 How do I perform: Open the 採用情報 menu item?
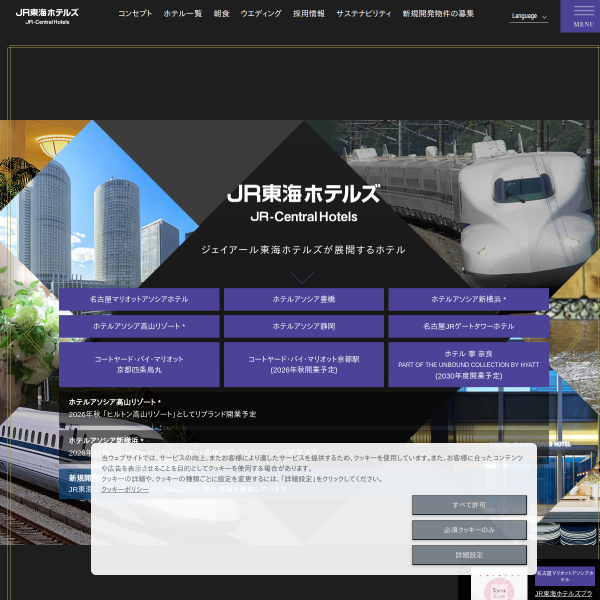(309, 14)
